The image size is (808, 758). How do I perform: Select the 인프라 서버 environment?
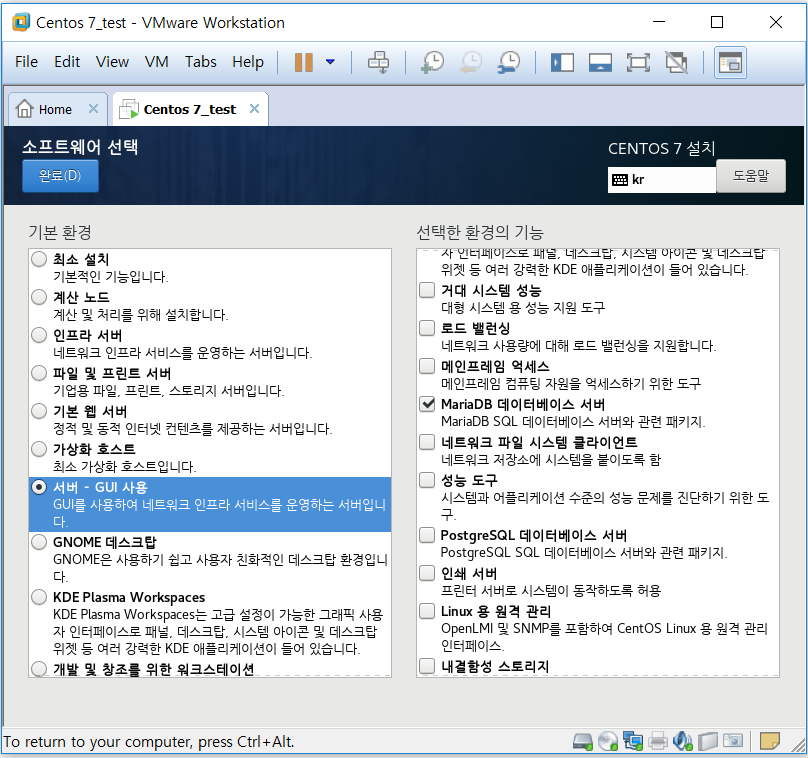click(x=39, y=335)
